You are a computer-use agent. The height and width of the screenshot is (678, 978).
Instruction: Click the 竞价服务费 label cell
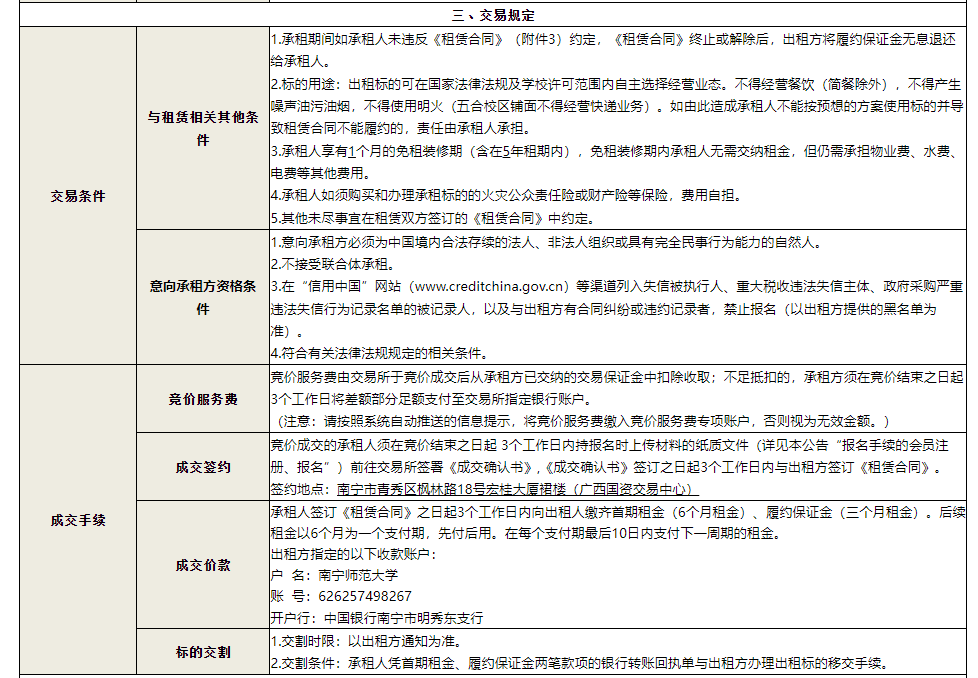203,400
